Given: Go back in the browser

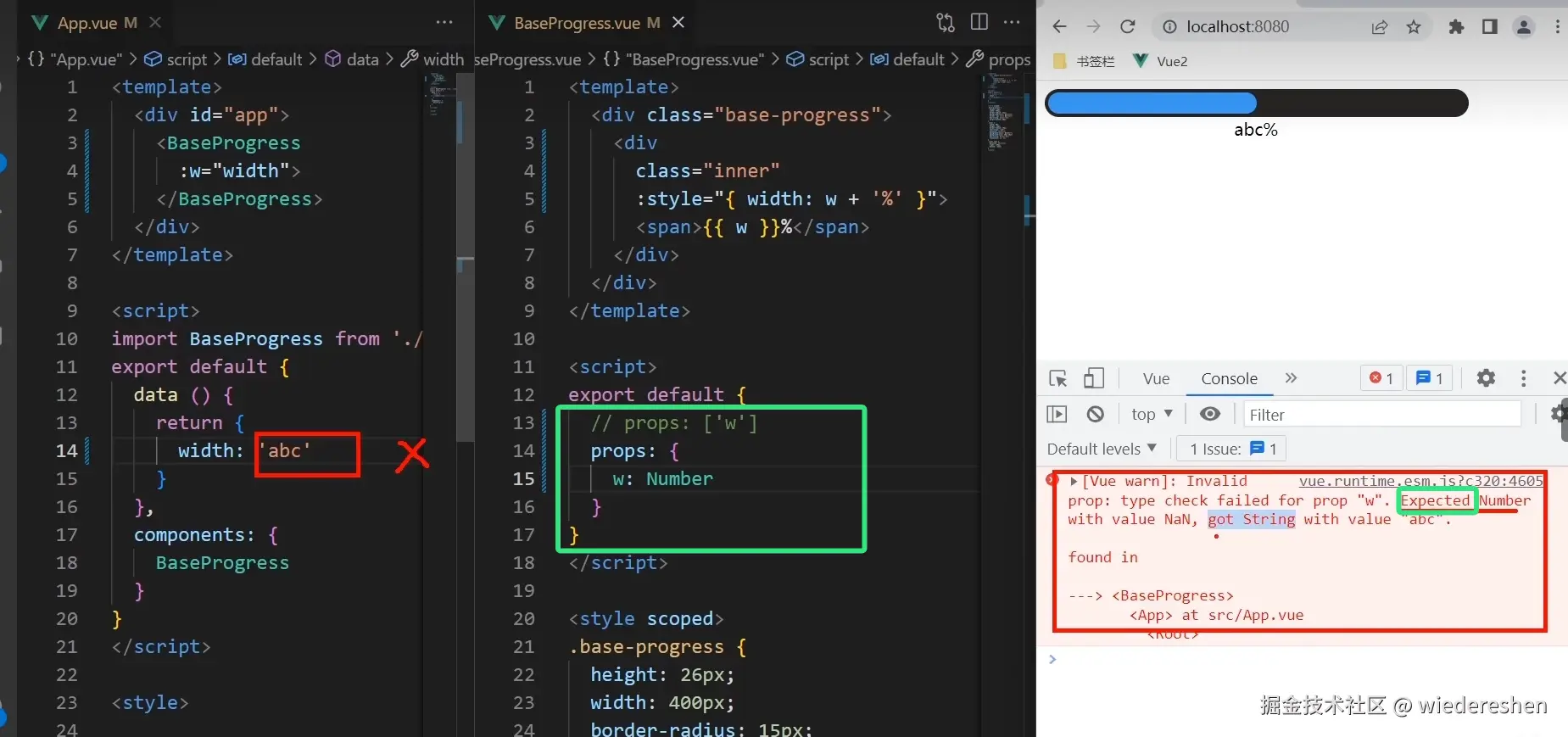Looking at the screenshot, I should tap(1059, 27).
